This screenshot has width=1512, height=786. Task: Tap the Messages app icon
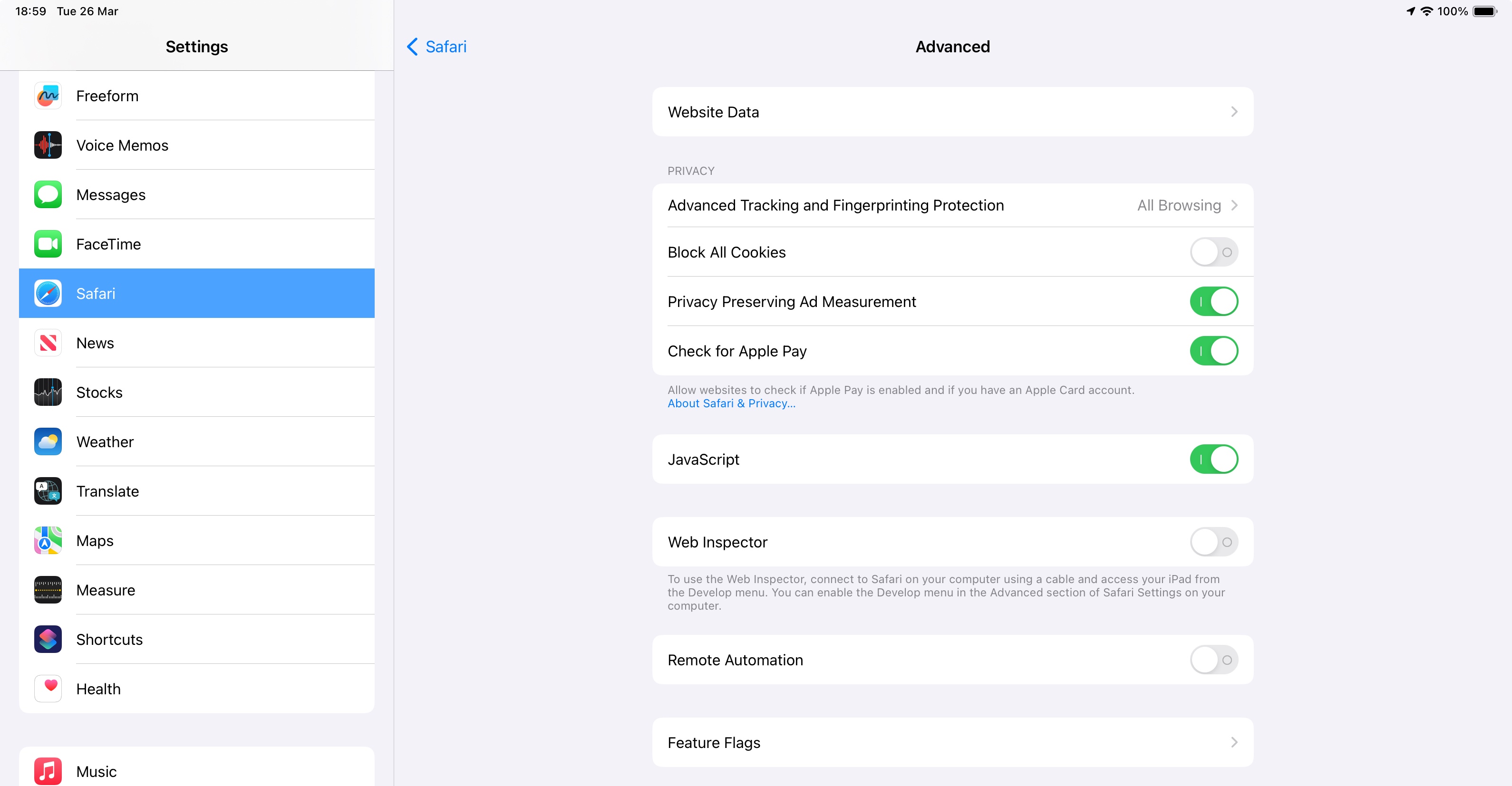48,195
